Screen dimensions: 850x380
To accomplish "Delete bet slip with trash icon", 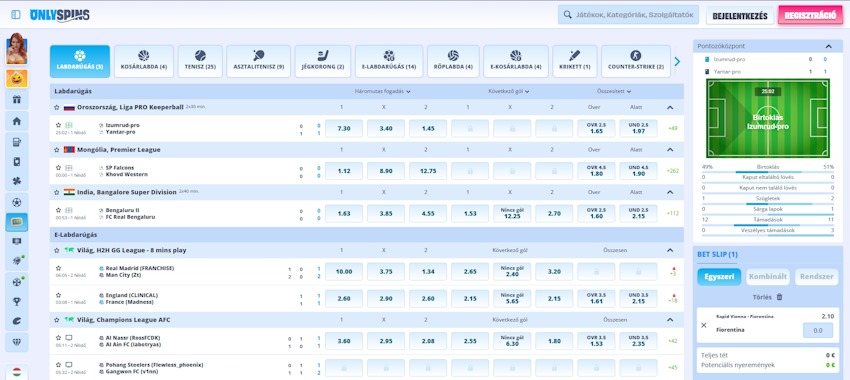I will tap(780, 297).
